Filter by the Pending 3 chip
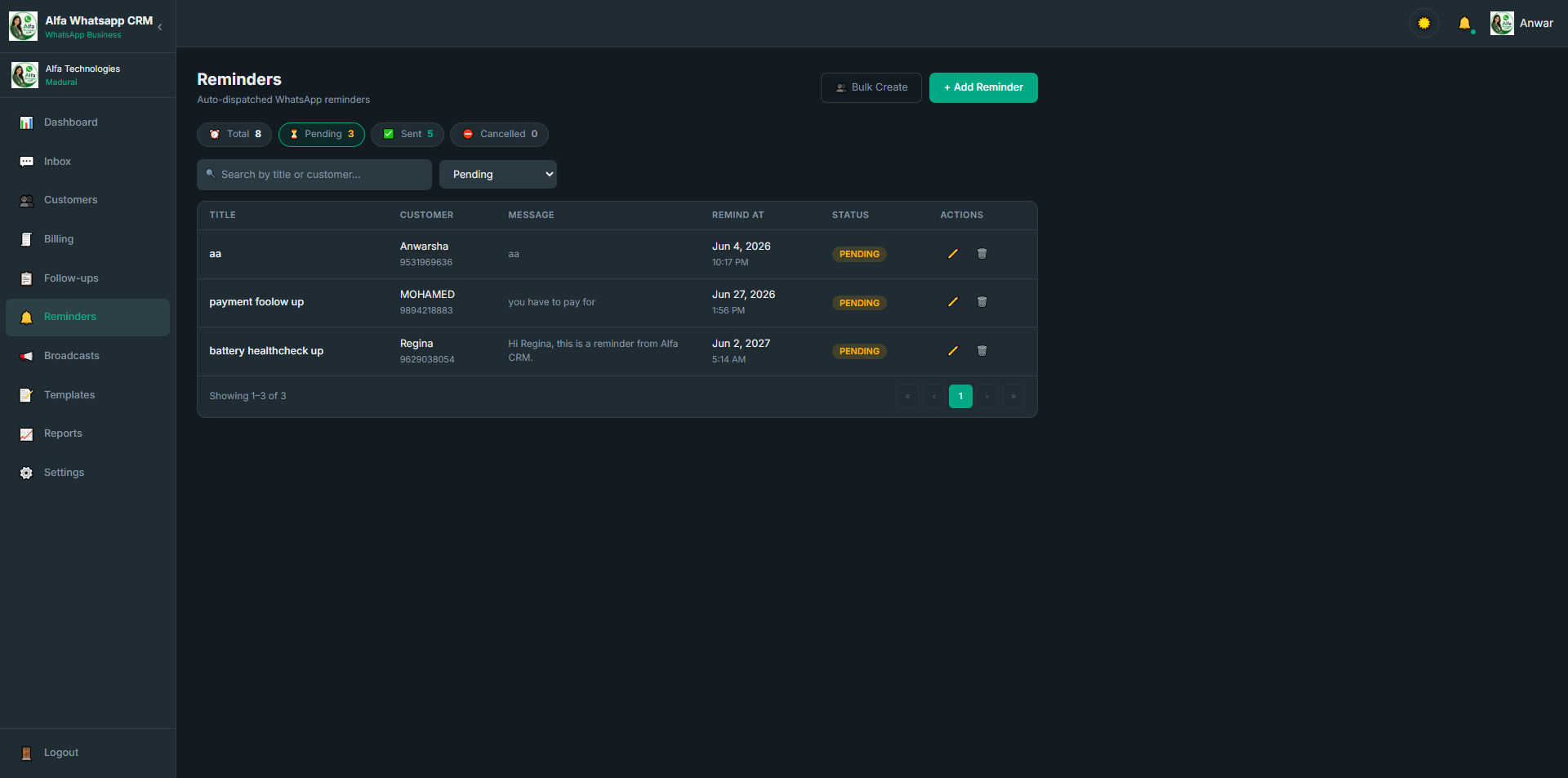 coord(322,134)
